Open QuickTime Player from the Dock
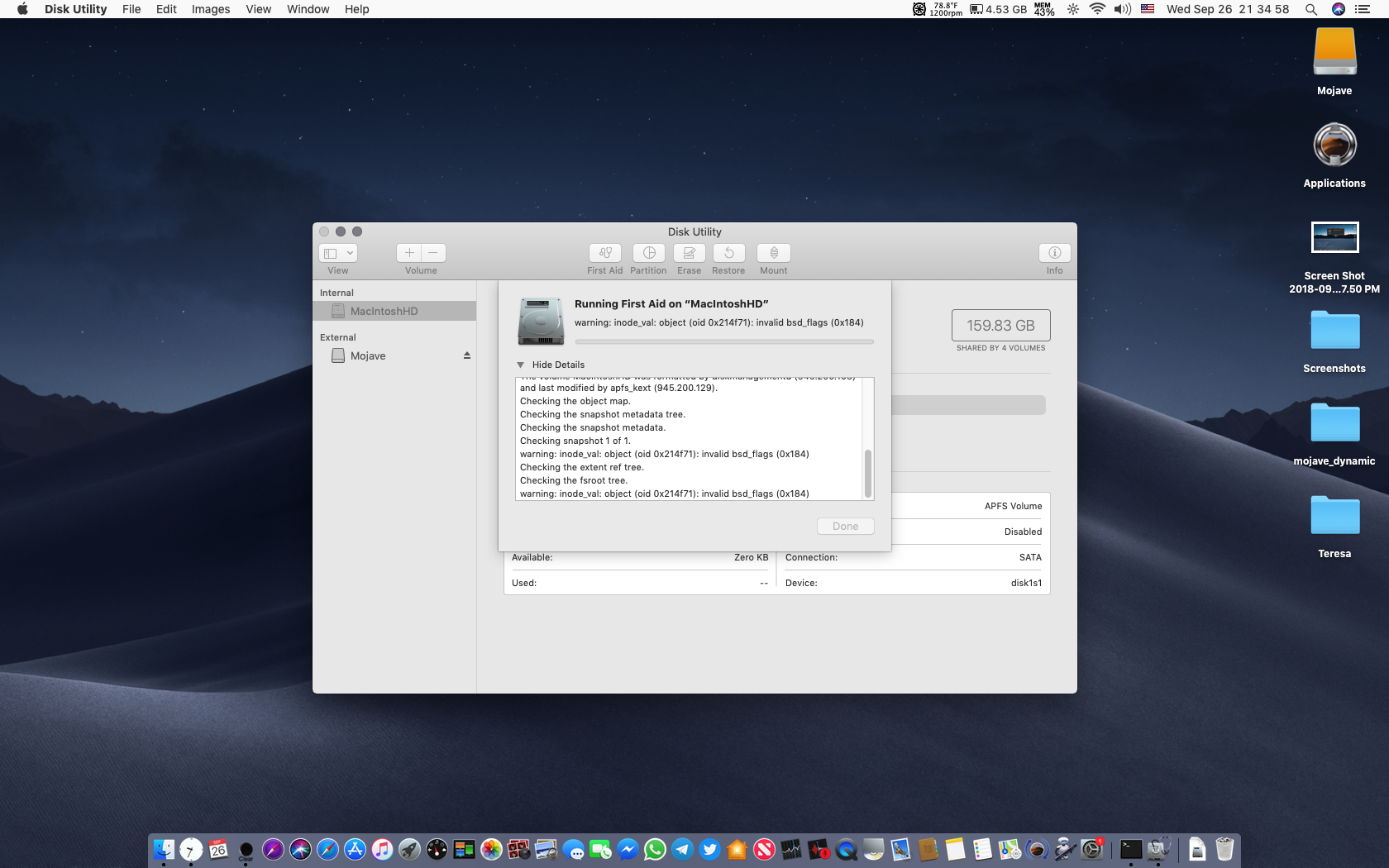The height and width of the screenshot is (868, 1389). click(846, 849)
